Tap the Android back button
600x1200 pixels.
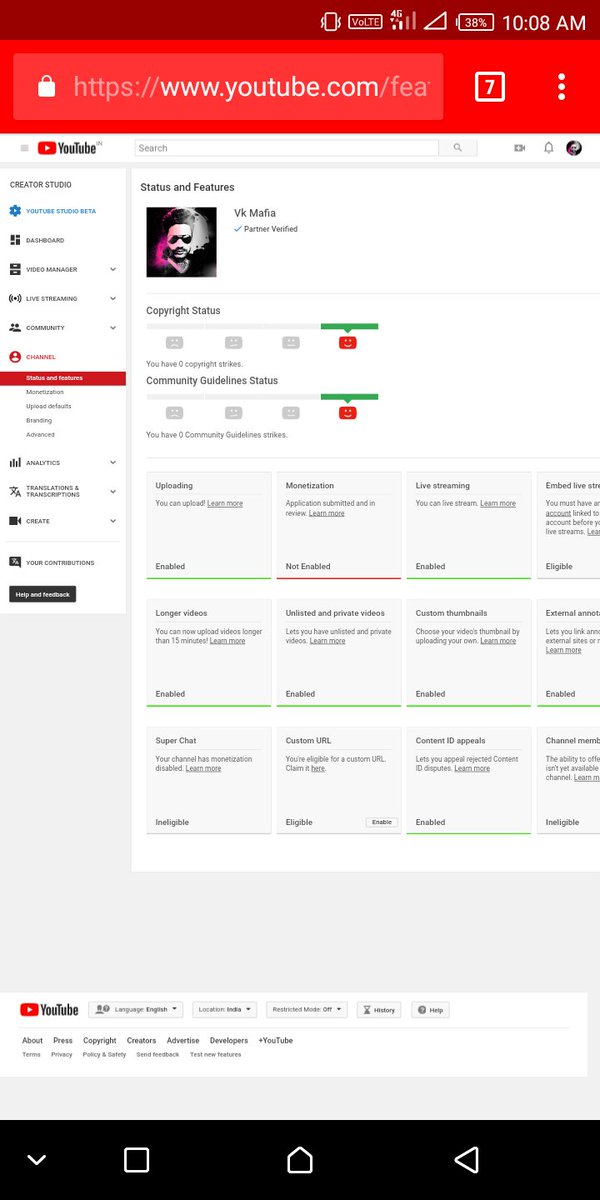pos(466,1160)
